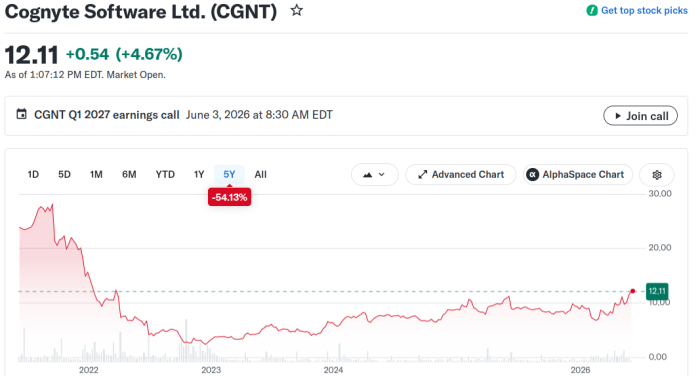
Task: Click the 2026 x-axis label
Action: tap(580, 370)
